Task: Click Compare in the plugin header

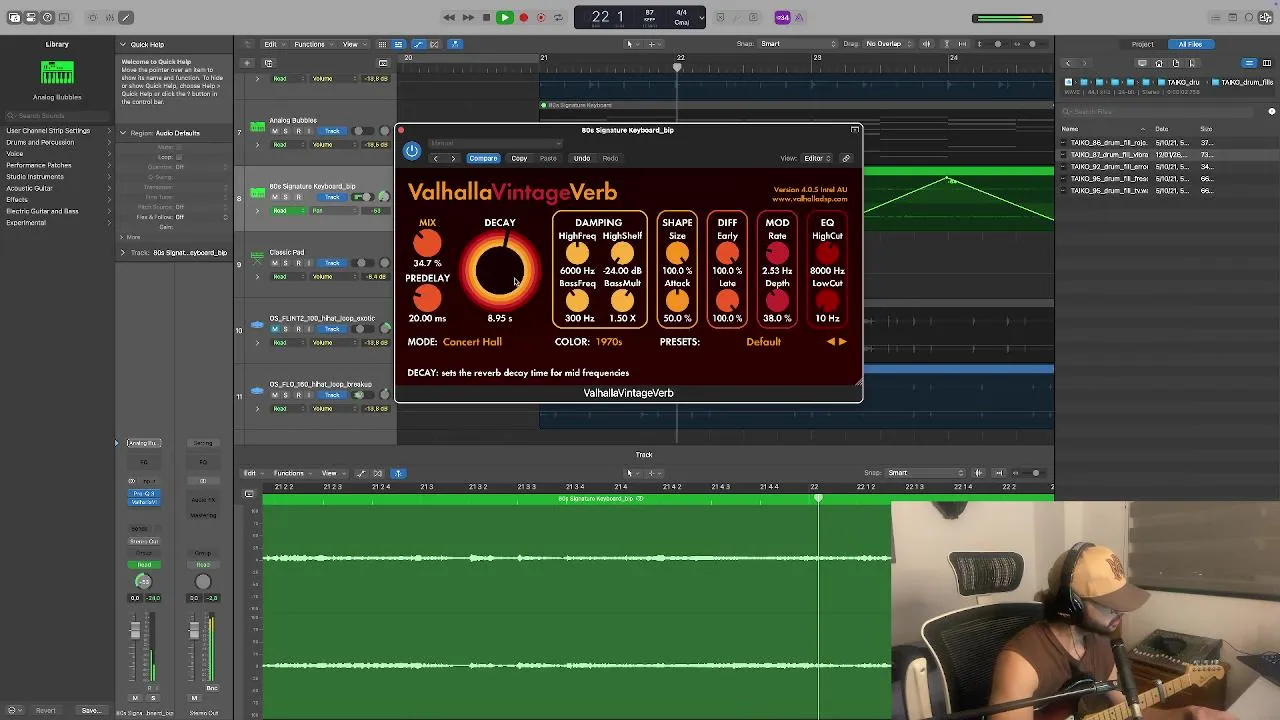Action: (x=483, y=158)
